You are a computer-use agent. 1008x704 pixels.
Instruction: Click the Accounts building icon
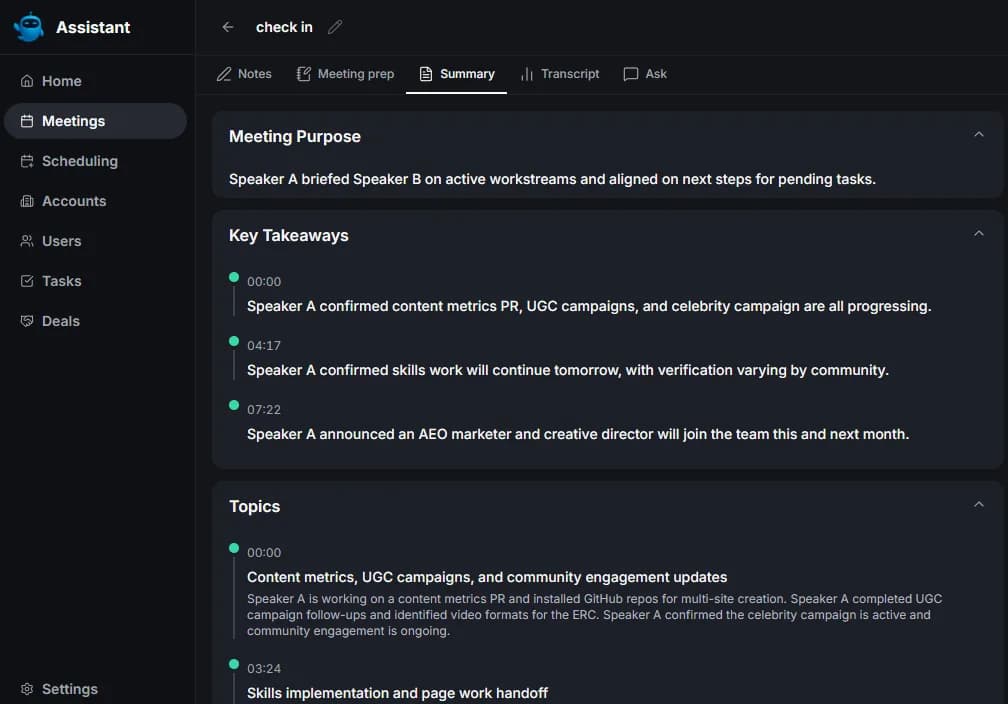point(27,201)
